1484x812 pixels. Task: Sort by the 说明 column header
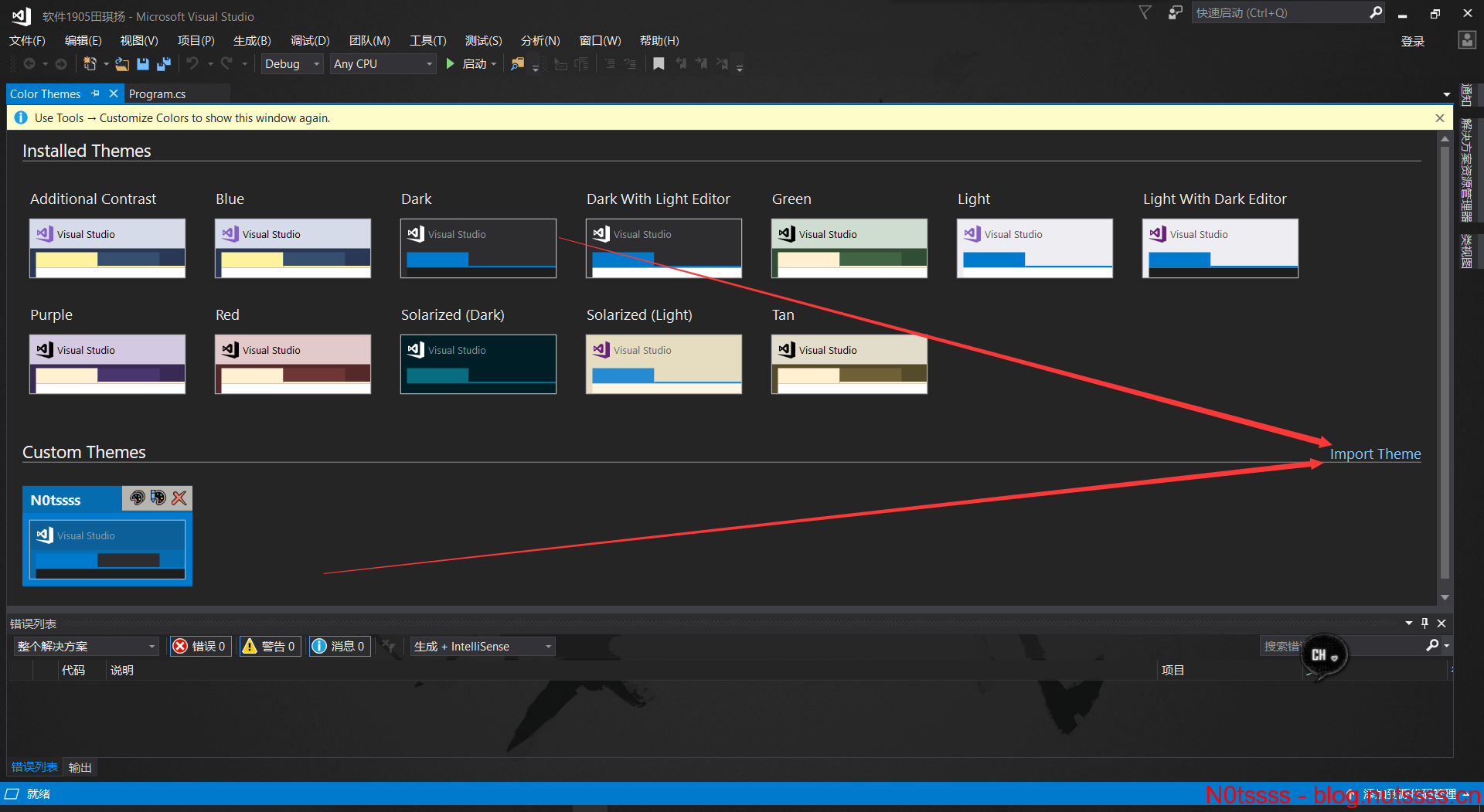pyautogui.click(x=122, y=670)
